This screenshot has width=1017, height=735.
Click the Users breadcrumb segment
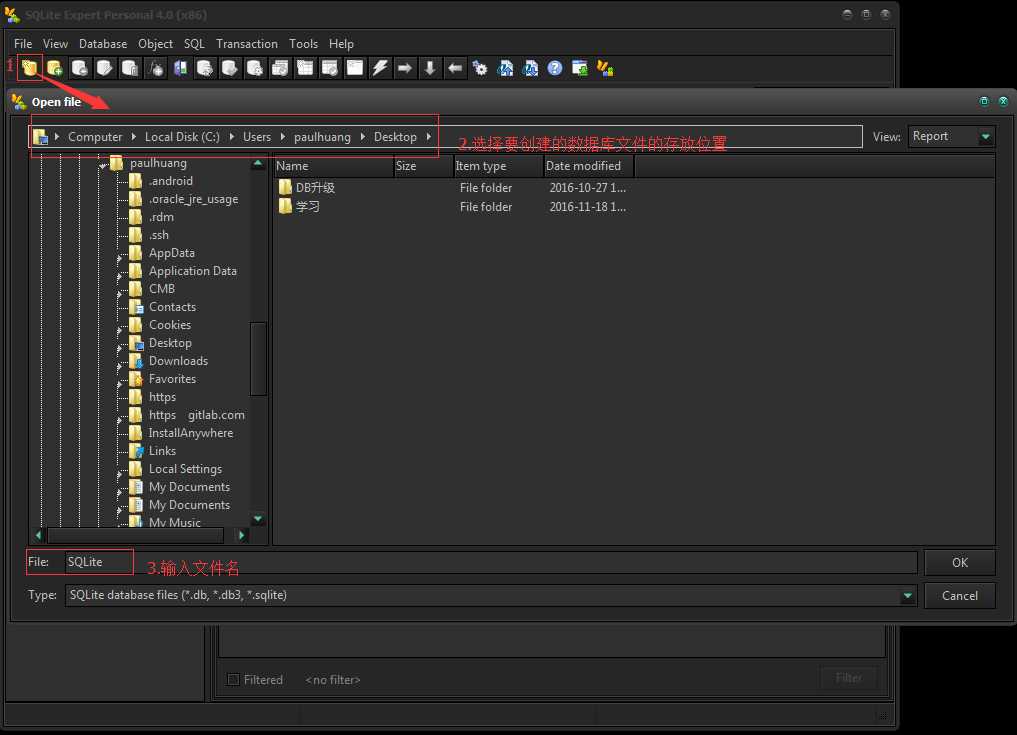click(x=257, y=137)
